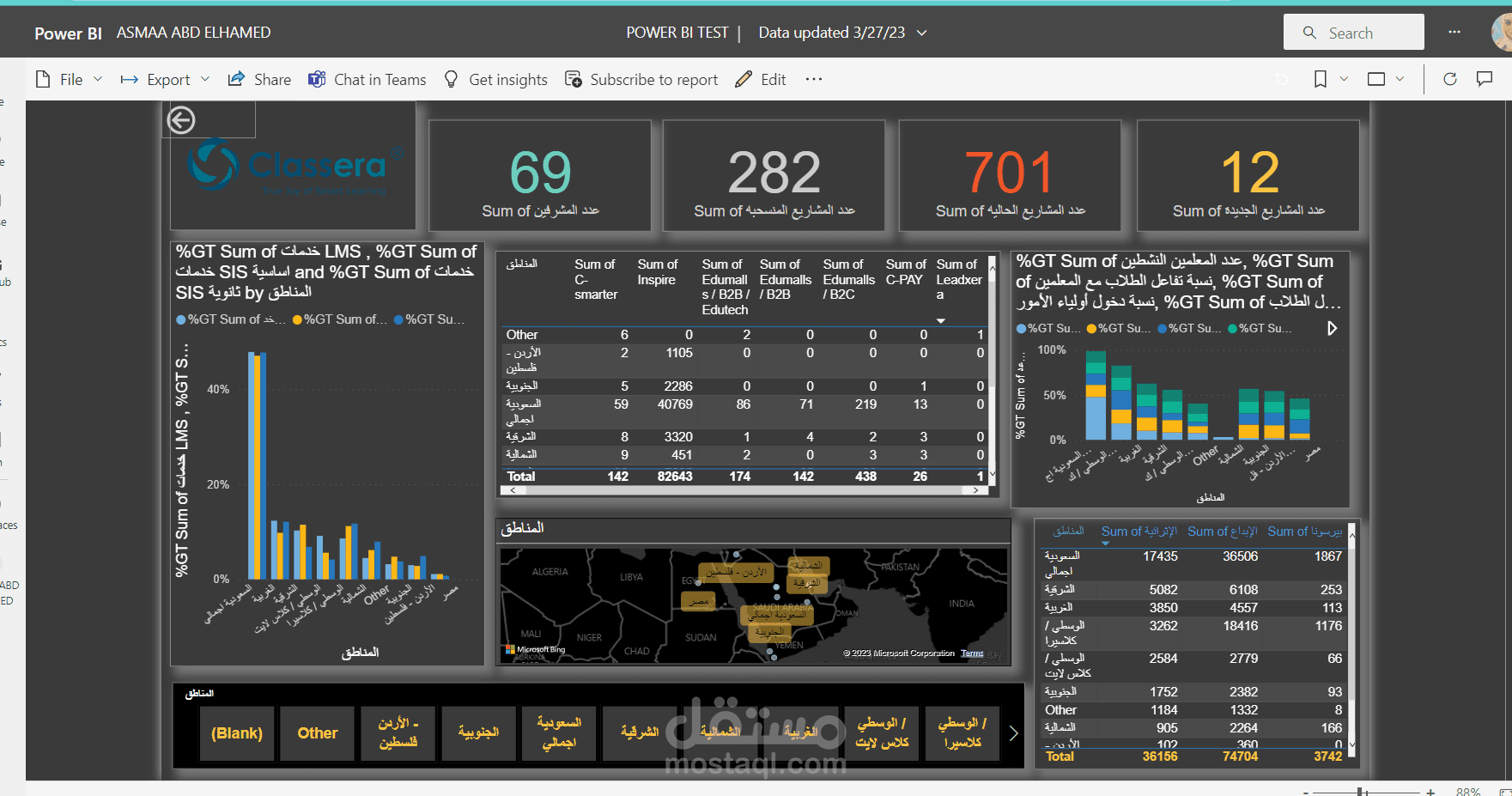Click the 40769 cell in the table
The image size is (1512, 796).
coord(675,404)
